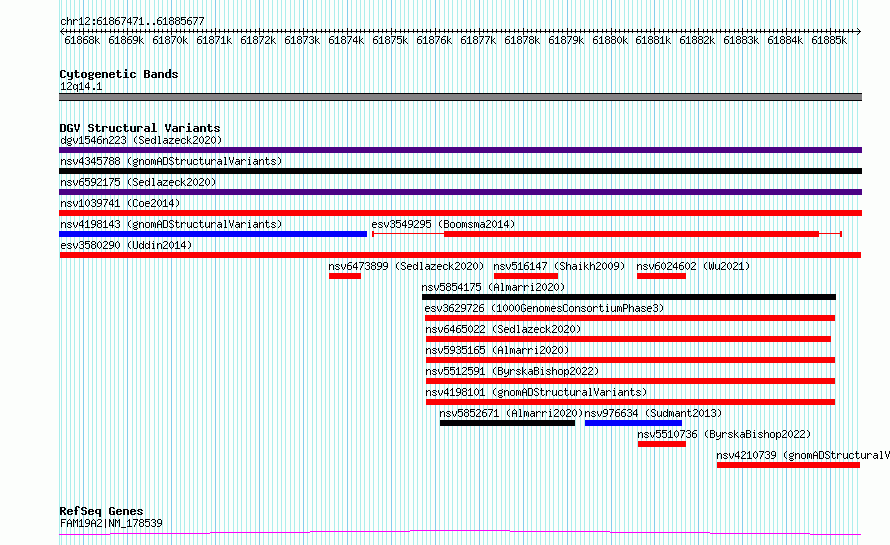Open the nsv6592175 Sedlazeck2020 variant label
The width and height of the screenshot is (890, 545).
pyautogui.click(x=138, y=182)
